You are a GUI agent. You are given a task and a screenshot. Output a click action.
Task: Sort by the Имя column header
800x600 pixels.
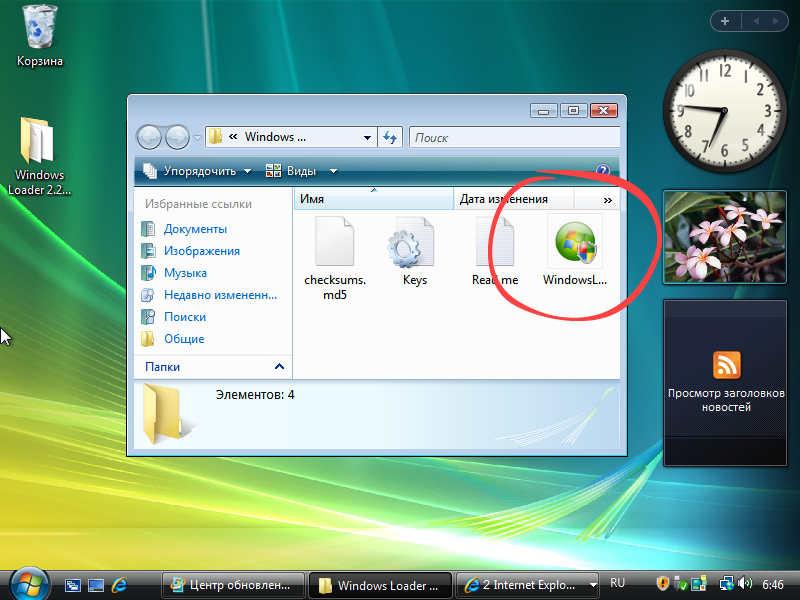373,199
